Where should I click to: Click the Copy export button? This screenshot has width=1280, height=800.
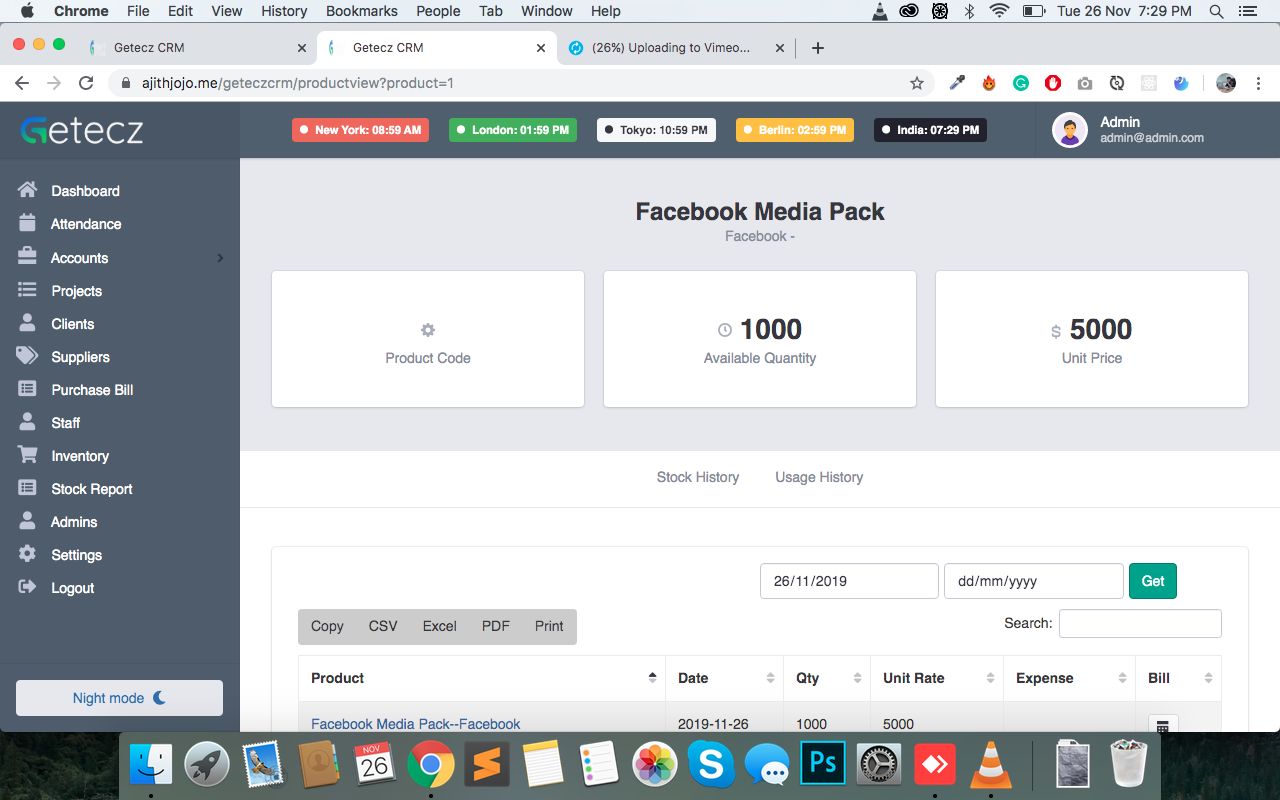[327, 626]
